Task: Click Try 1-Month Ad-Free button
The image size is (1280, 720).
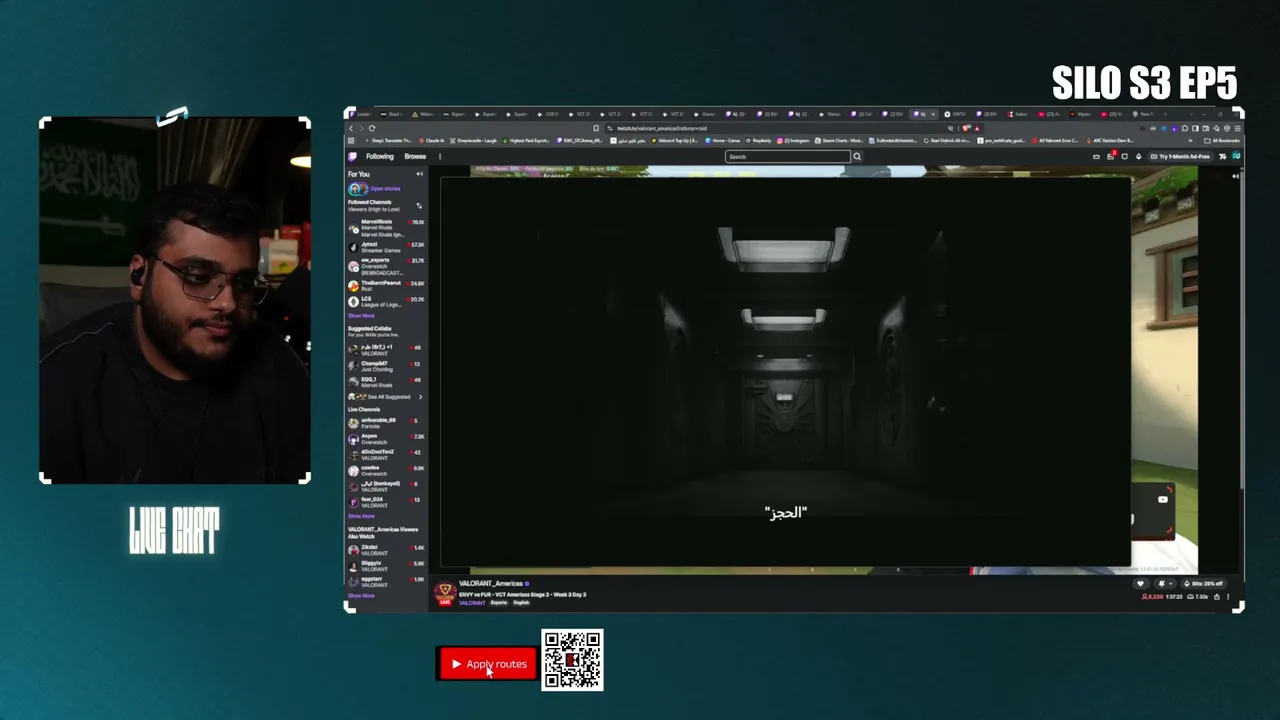Action: tap(1181, 157)
